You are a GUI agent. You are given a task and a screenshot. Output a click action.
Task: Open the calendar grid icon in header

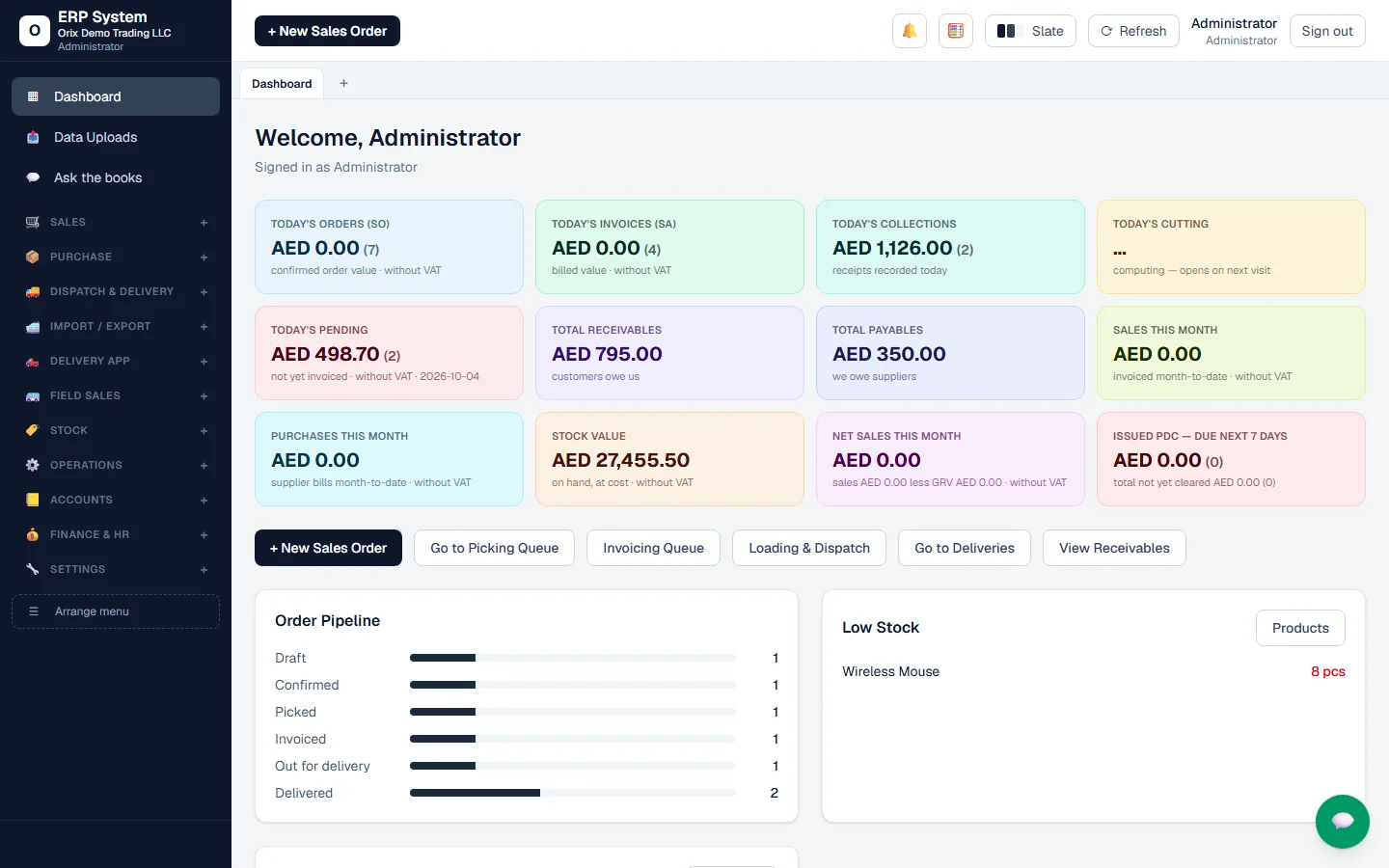[x=955, y=31]
